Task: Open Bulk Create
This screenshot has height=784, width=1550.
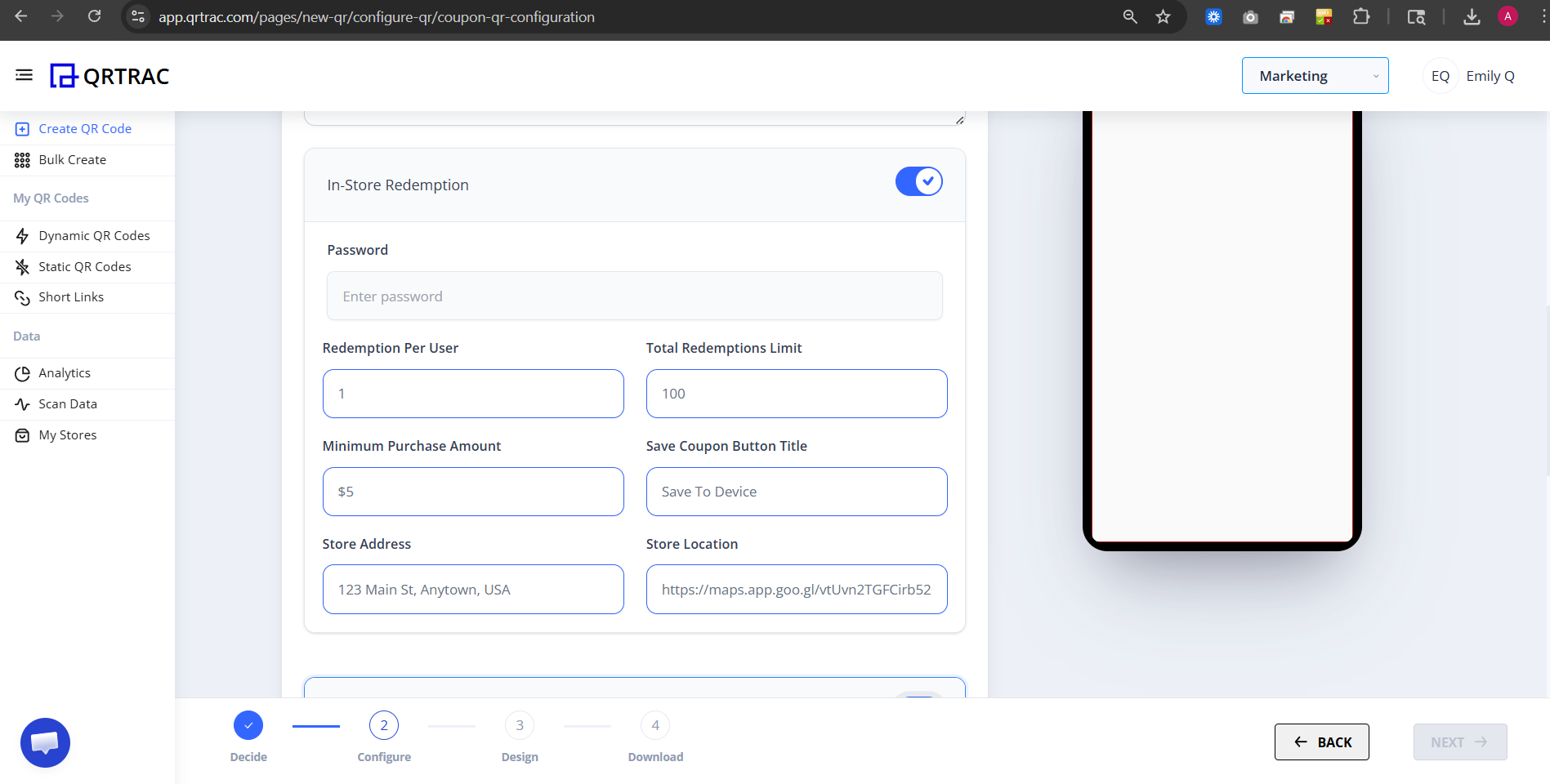Action: tap(72, 159)
